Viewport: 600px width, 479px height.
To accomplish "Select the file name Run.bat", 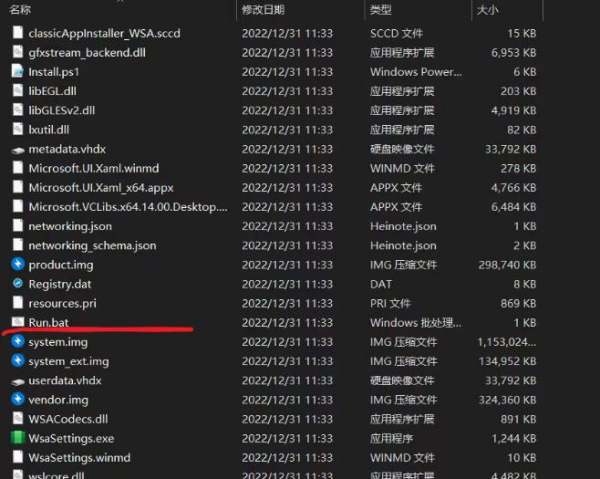I will [49, 323].
